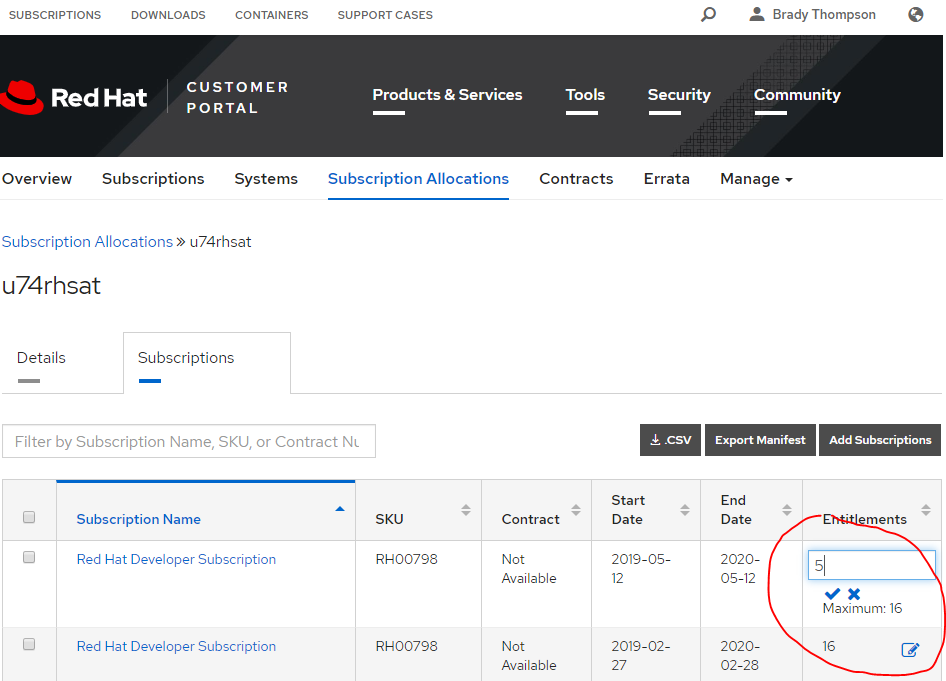Open Subscription Allocations breadcrumb link
This screenshot has width=946, height=681.
click(87, 242)
